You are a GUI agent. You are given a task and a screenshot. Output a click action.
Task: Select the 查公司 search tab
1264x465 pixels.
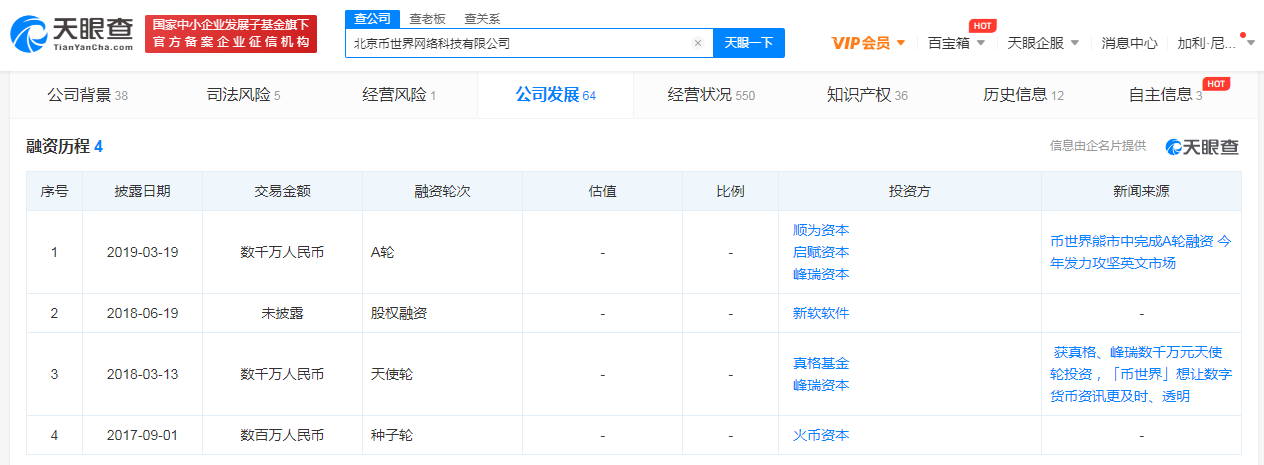371,17
